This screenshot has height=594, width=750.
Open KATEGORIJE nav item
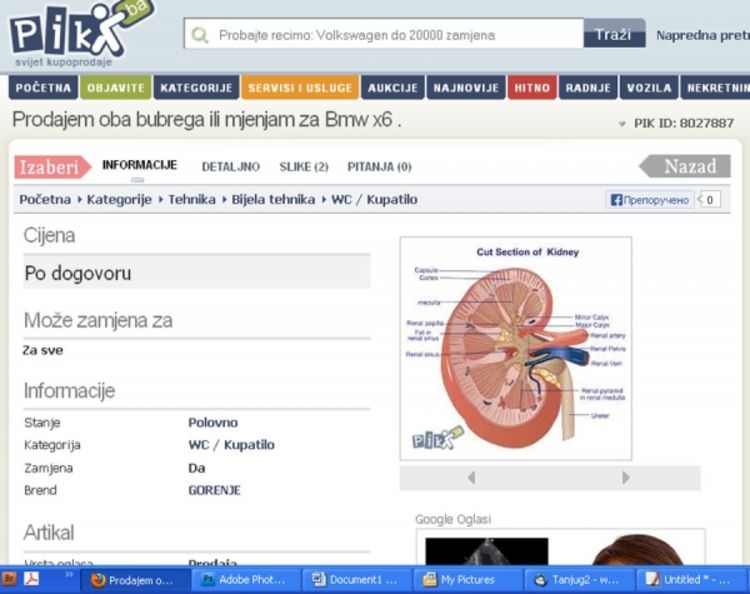pyautogui.click(x=196, y=88)
